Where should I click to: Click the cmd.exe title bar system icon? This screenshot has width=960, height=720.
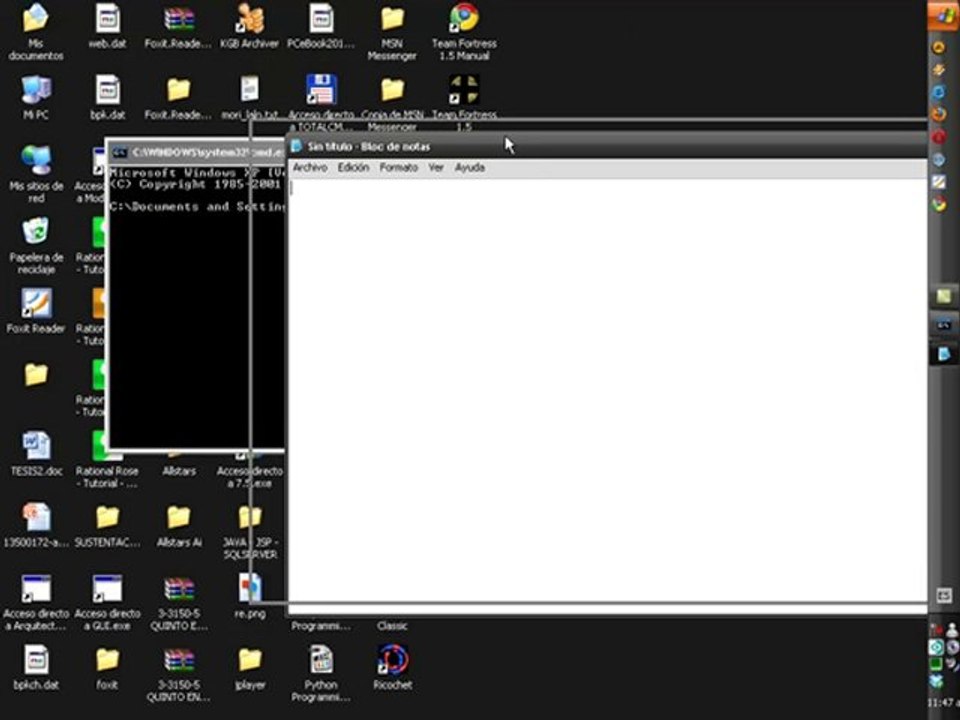click(x=120, y=152)
